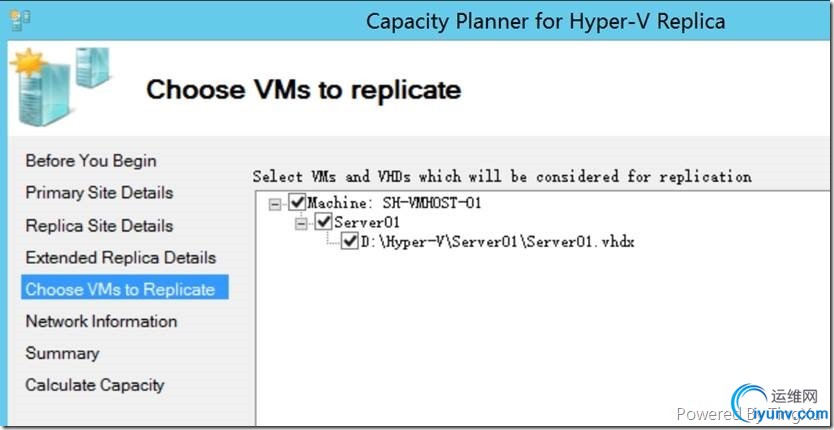Viewport: 834px width, 430px height.
Task: Switch to the Extended Replica Details step
Action: (x=120, y=257)
